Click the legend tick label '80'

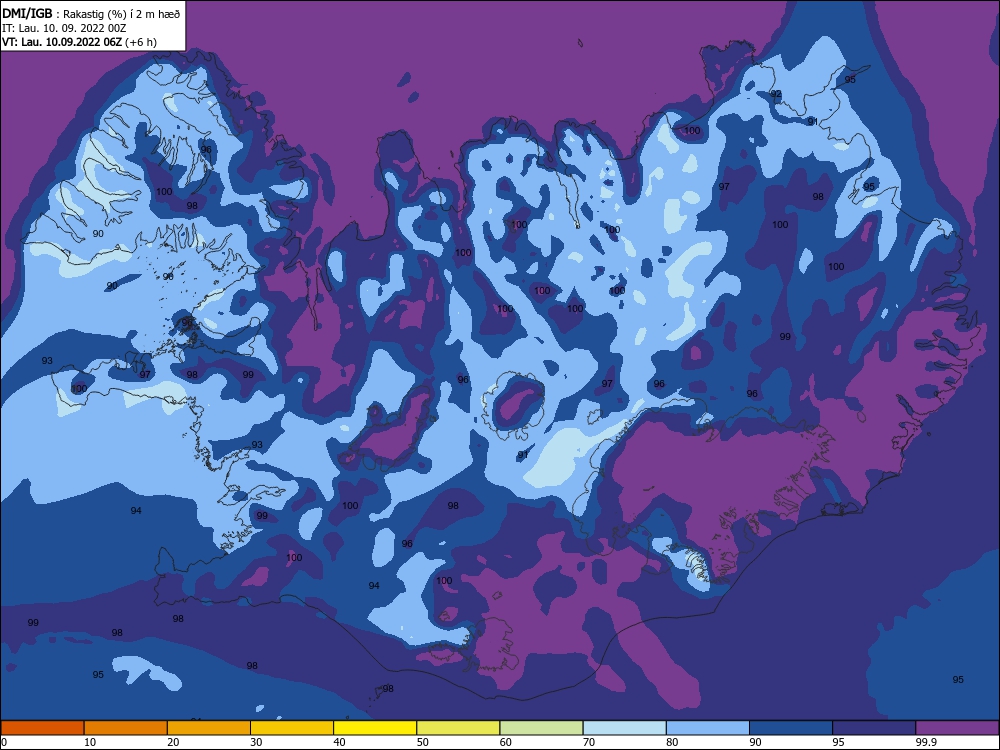coord(672,742)
